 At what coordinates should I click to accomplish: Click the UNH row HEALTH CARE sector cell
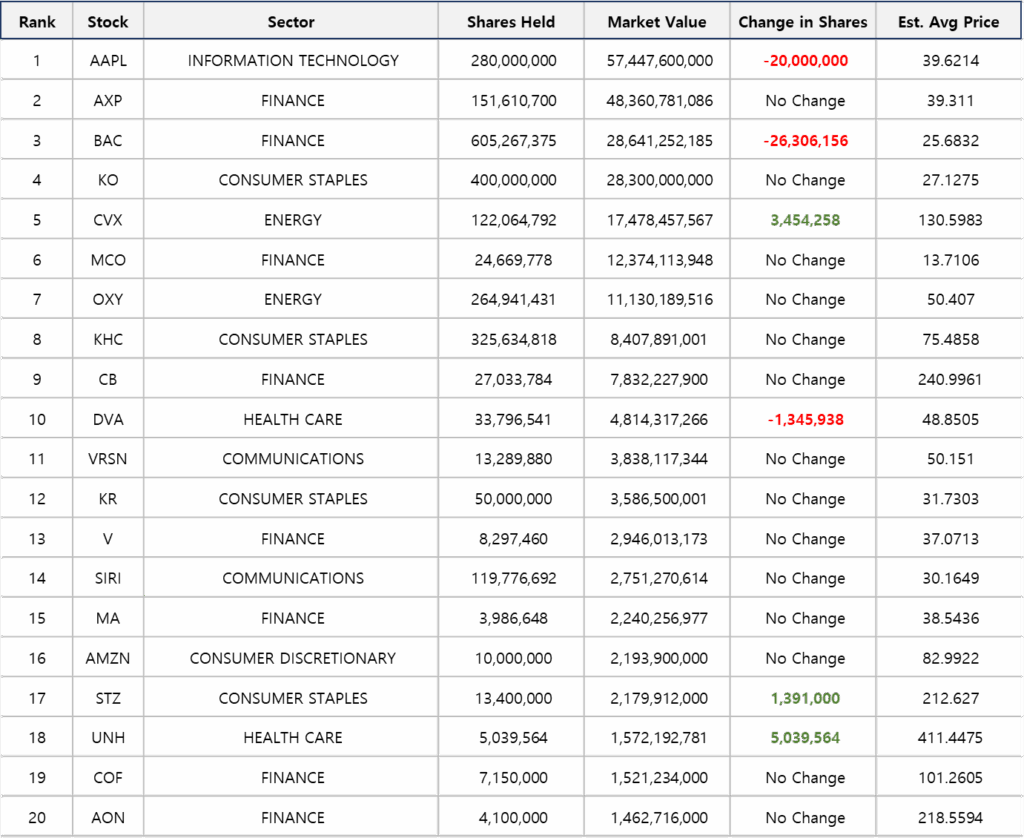click(x=293, y=737)
